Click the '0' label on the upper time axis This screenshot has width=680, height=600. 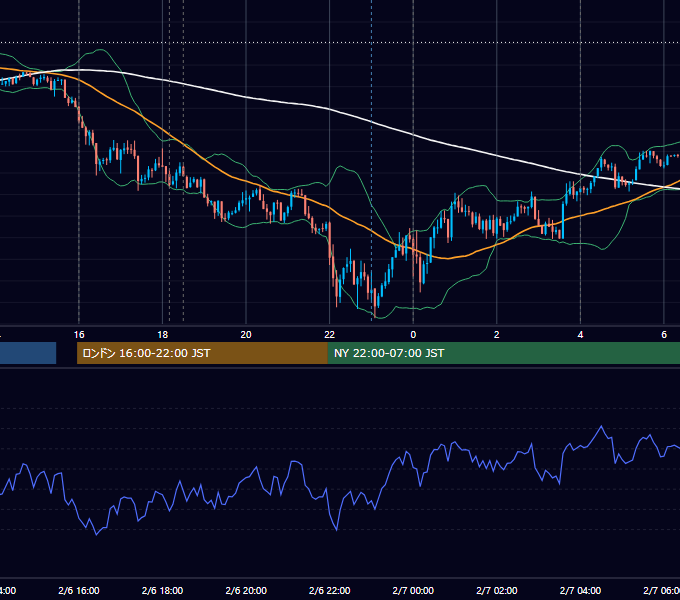pos(413,335)
